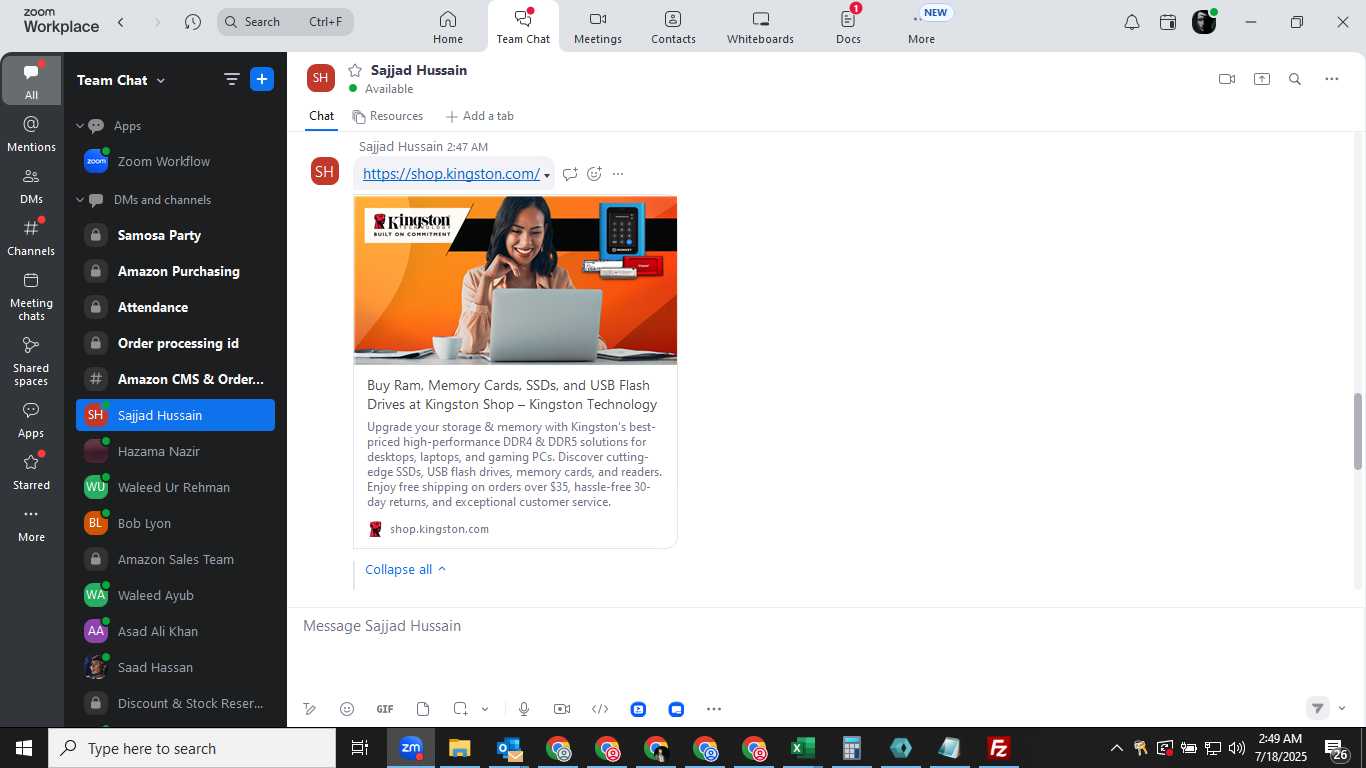Attach a file to the message
This screenshot has height=768, width=1366.
423,709
